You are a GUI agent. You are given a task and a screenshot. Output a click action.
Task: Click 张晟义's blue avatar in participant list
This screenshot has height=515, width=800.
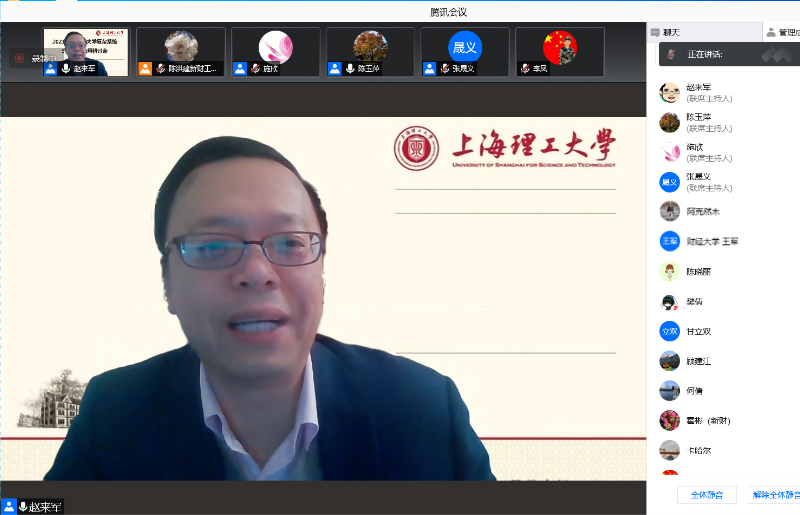point(669,182)
